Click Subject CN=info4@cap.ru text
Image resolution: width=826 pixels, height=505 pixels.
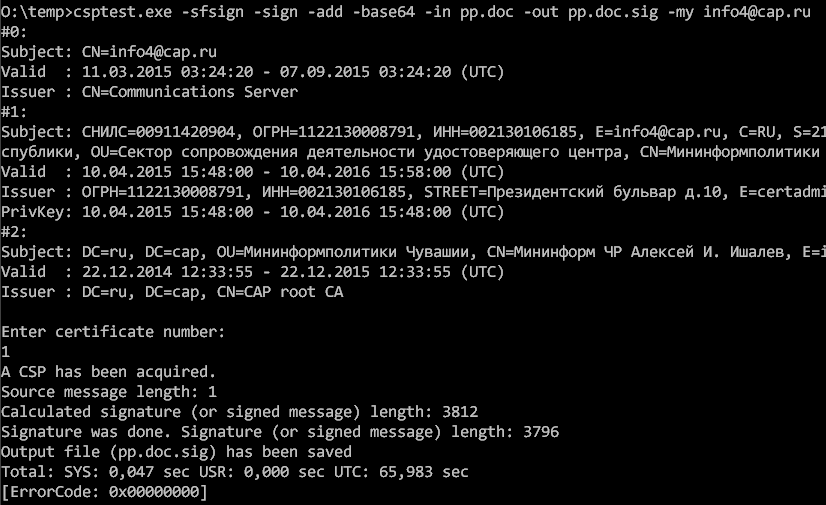(109, 52)
